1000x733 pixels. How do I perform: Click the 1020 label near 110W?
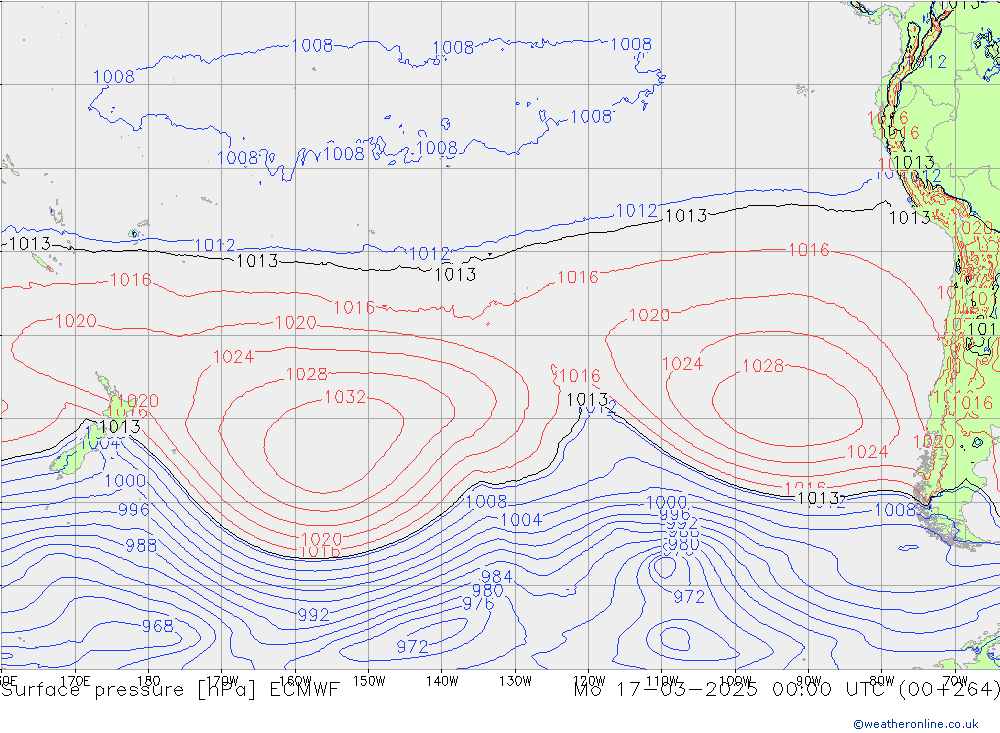pos(649,315)
